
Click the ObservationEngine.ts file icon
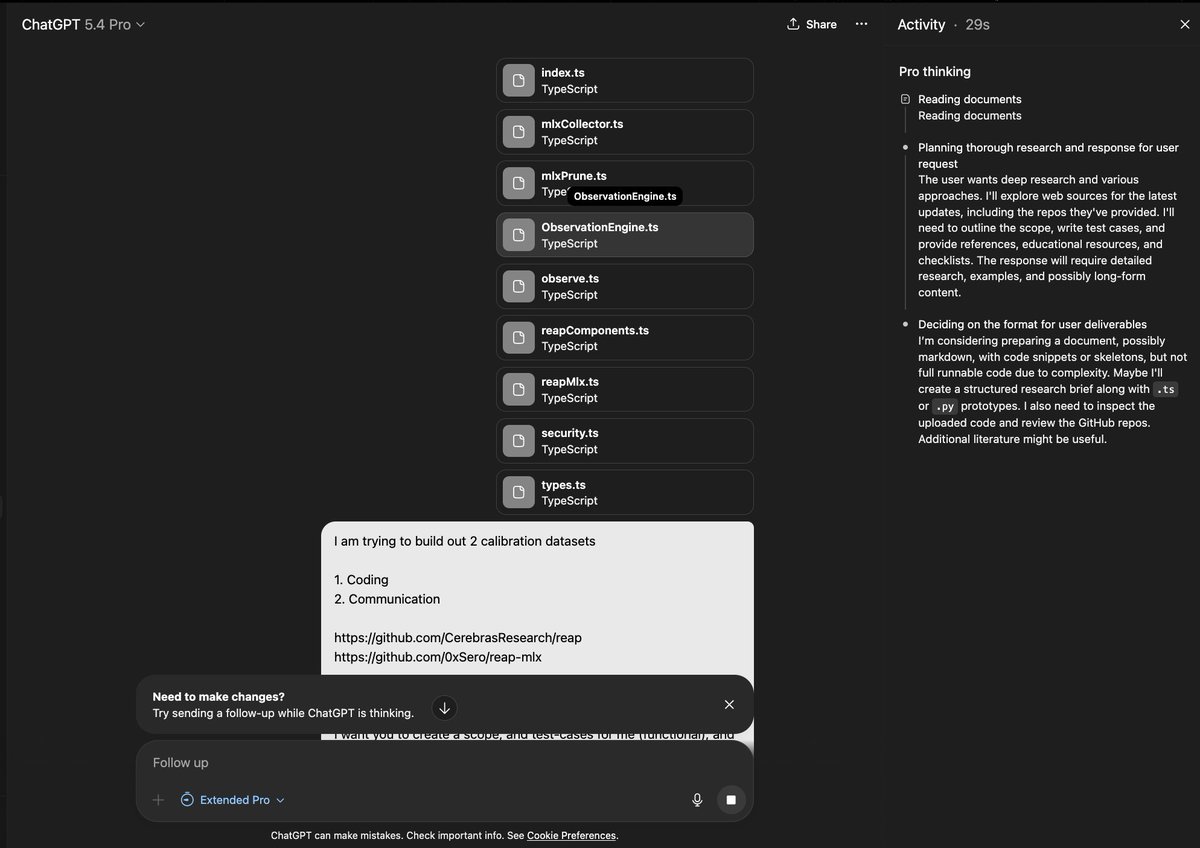(518, 235)
